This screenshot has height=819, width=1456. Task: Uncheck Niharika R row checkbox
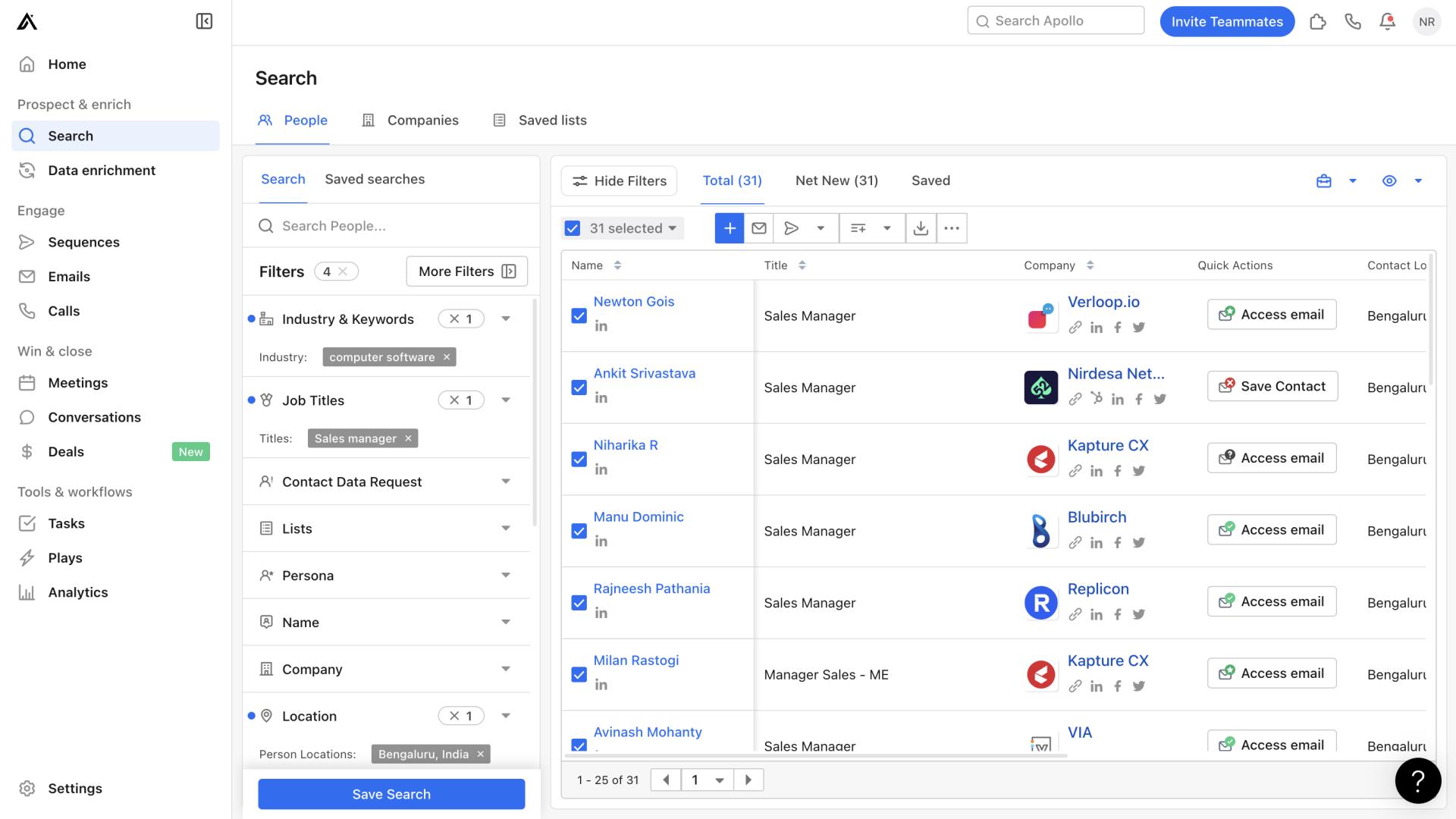tap(579, 460)
